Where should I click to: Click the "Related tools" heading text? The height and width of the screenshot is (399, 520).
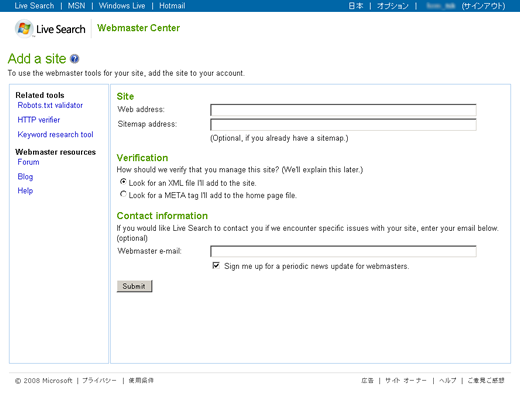tap(40, 95)
